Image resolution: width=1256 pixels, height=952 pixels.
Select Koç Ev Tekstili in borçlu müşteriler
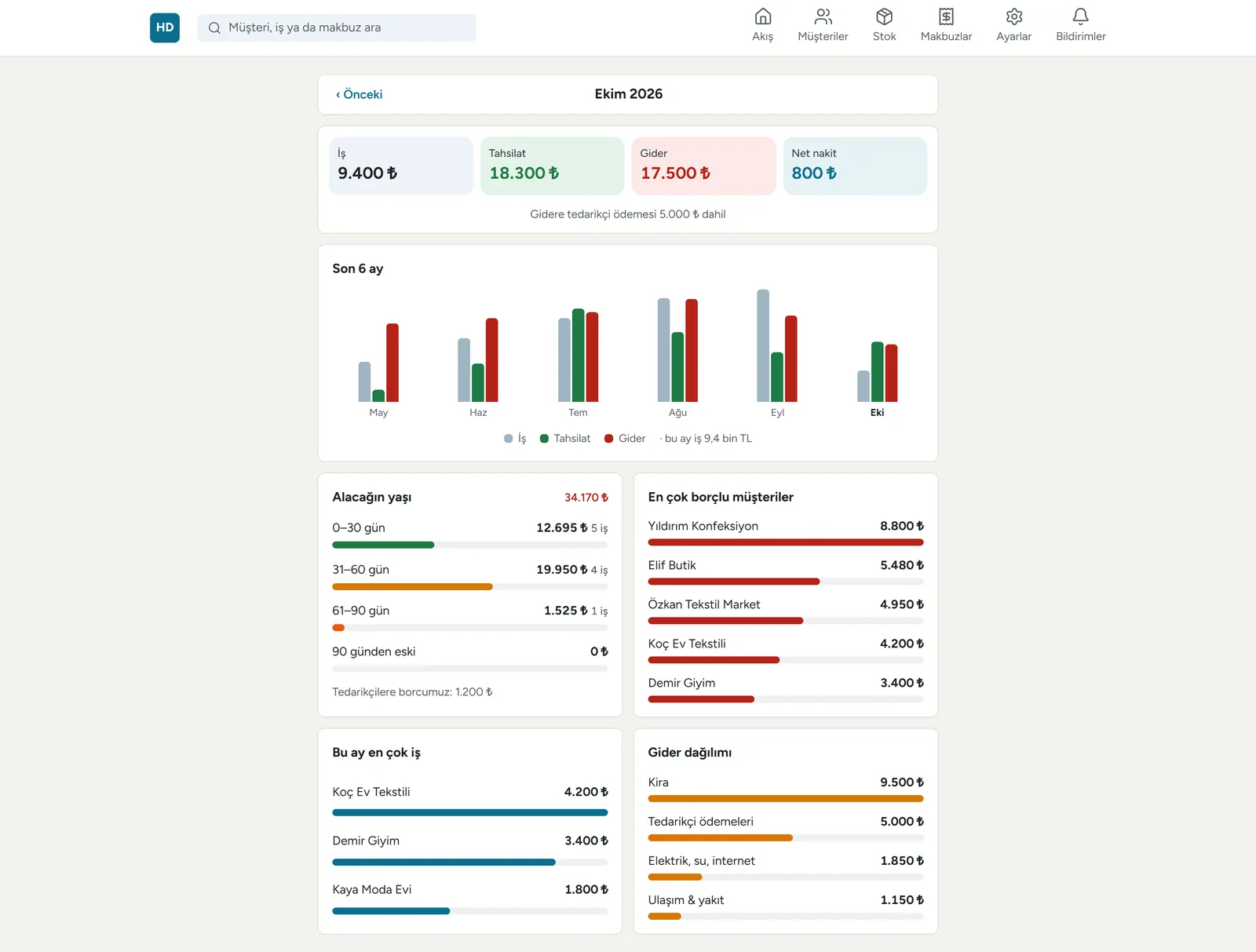click(785, 650)
